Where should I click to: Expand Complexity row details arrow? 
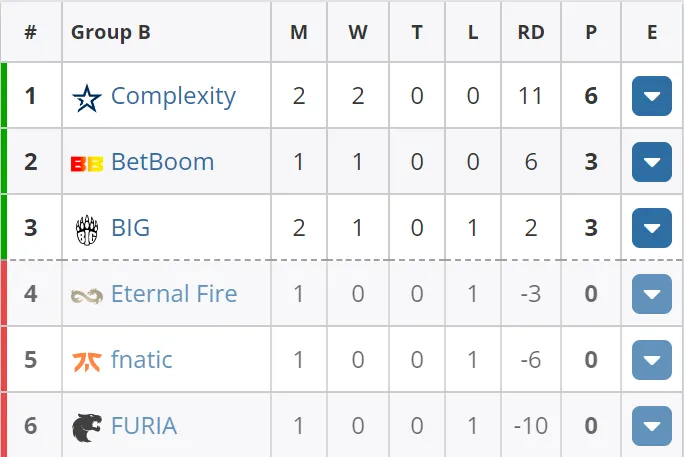(x=652, y=96)
